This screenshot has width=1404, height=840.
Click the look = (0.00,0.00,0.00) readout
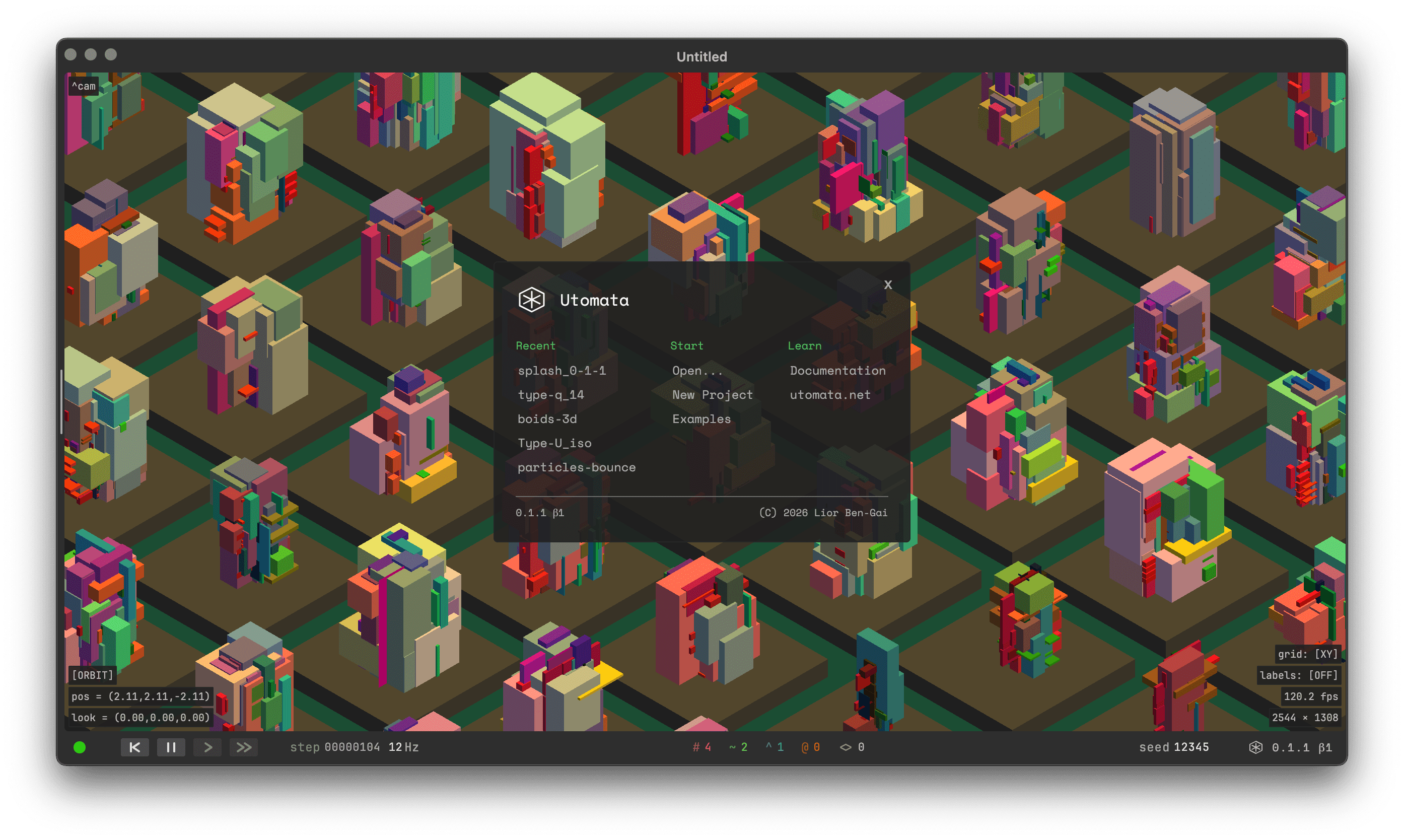pos(141,717)
